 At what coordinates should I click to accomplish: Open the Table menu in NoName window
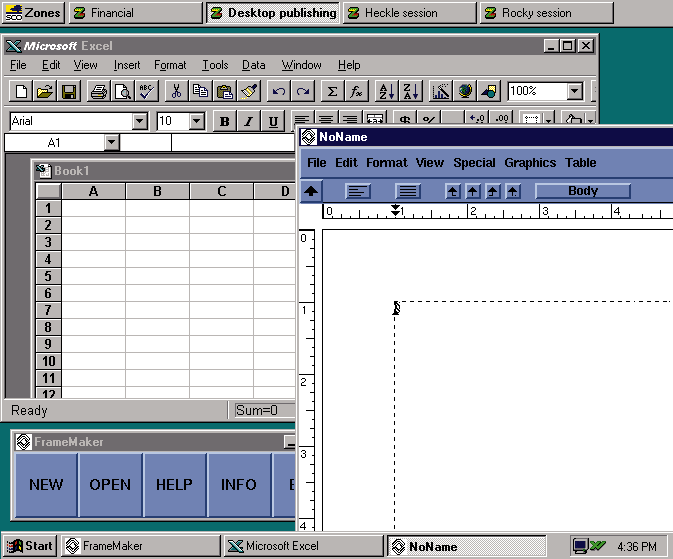coord(580,163)
